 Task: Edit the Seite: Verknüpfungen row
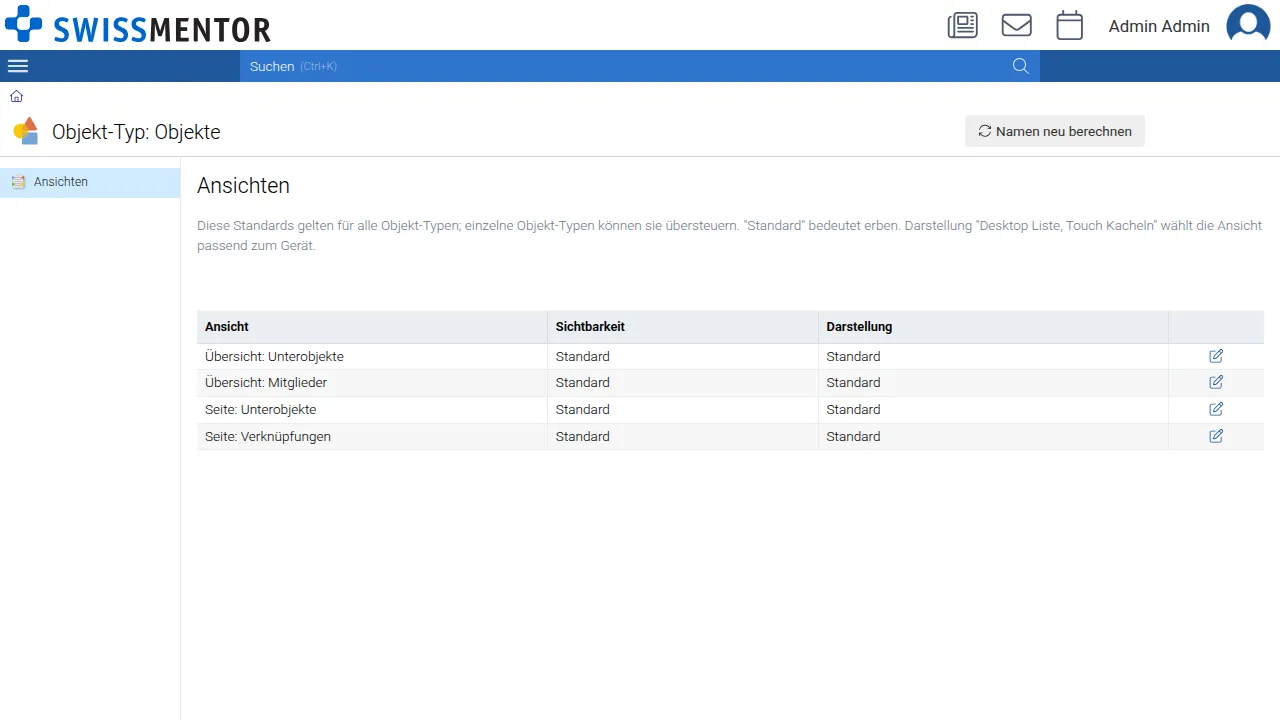pyautogui.click(x=1216, y=436)
